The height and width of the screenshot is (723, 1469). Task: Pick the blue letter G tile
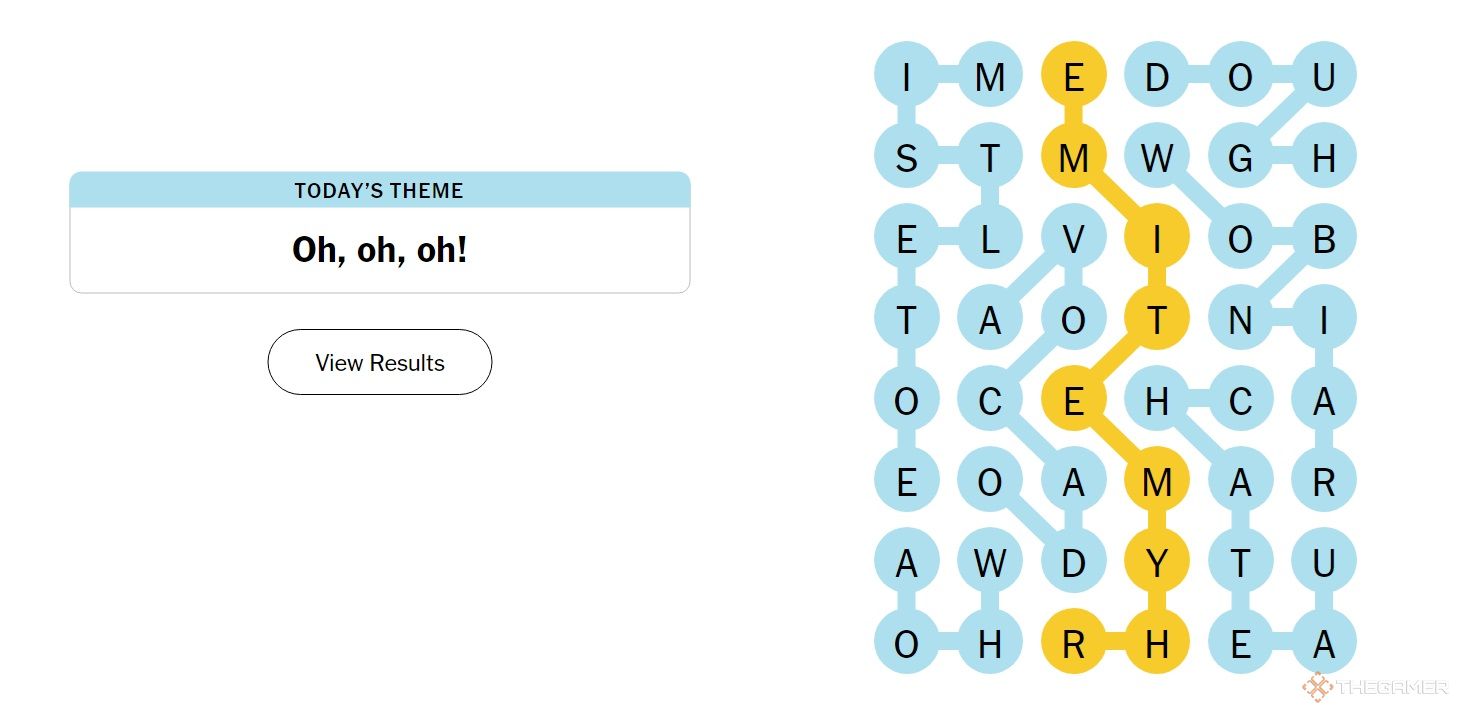coord(1240,157)
